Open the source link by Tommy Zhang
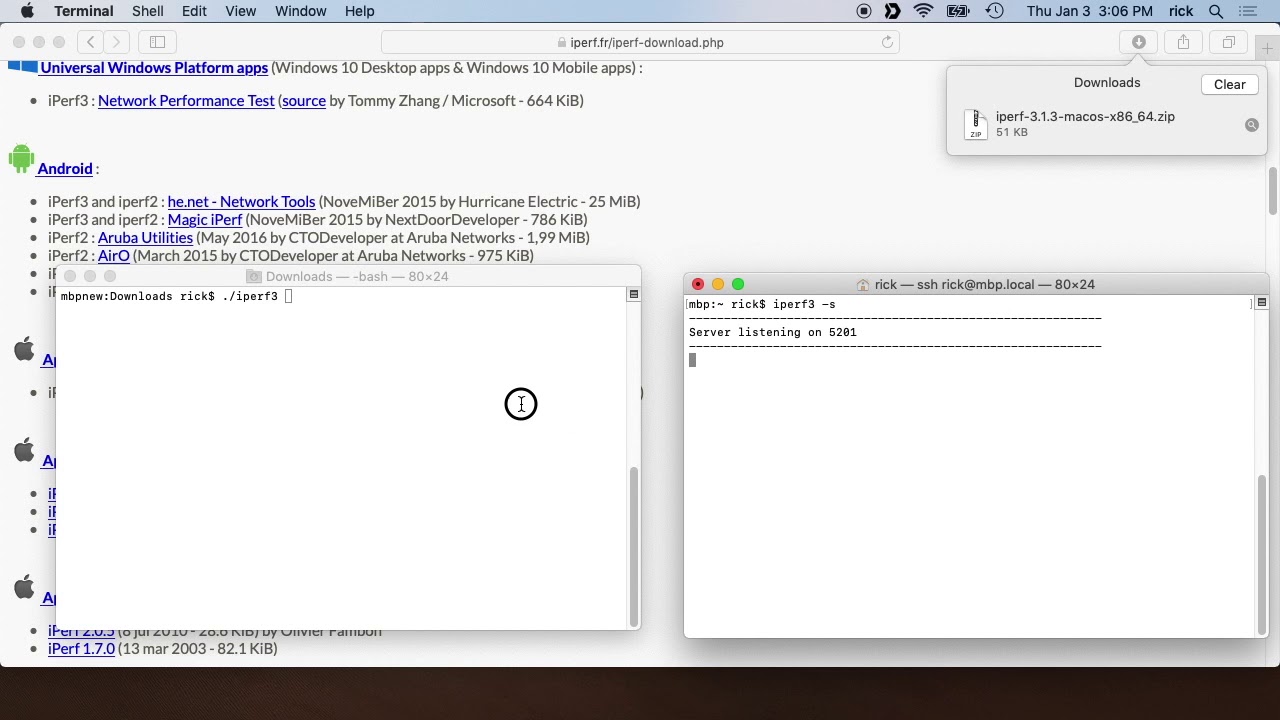The height and width of the screenshot is (720, 1280). pos(304,100)
